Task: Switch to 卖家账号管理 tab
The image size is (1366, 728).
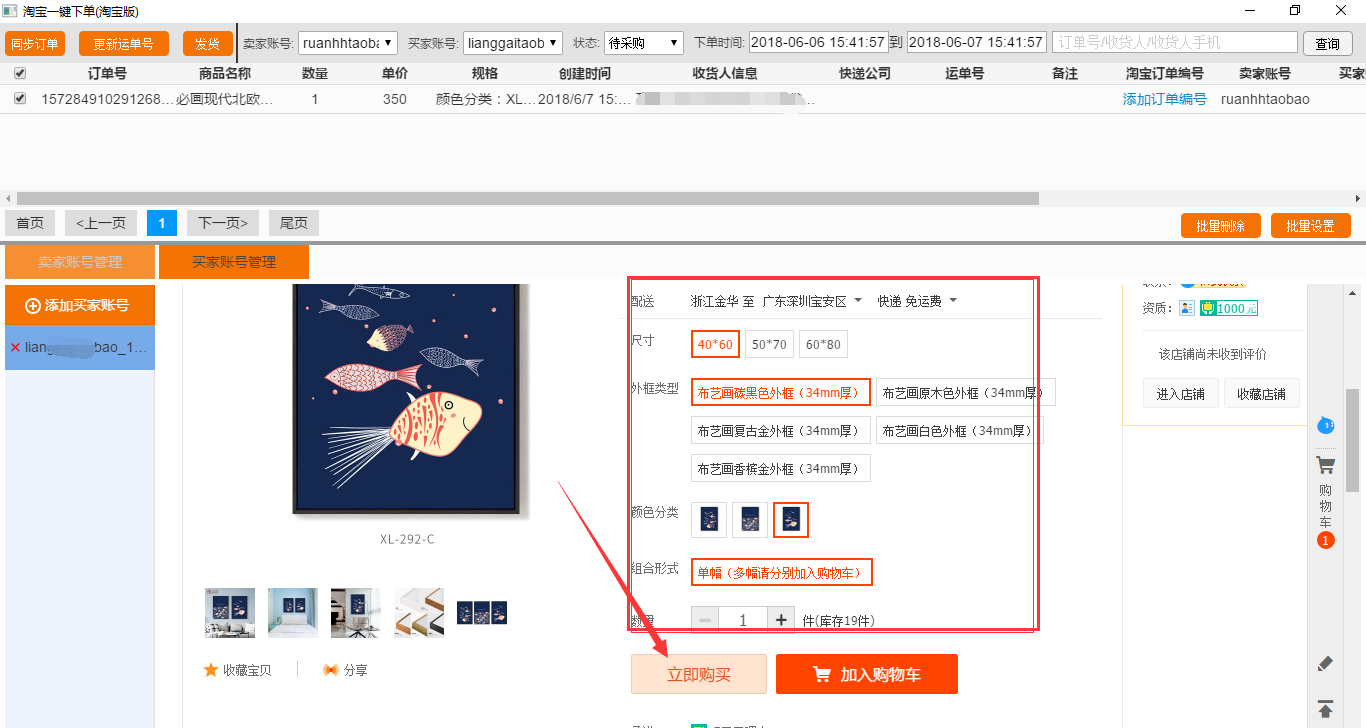Action: tap(80, 262)
